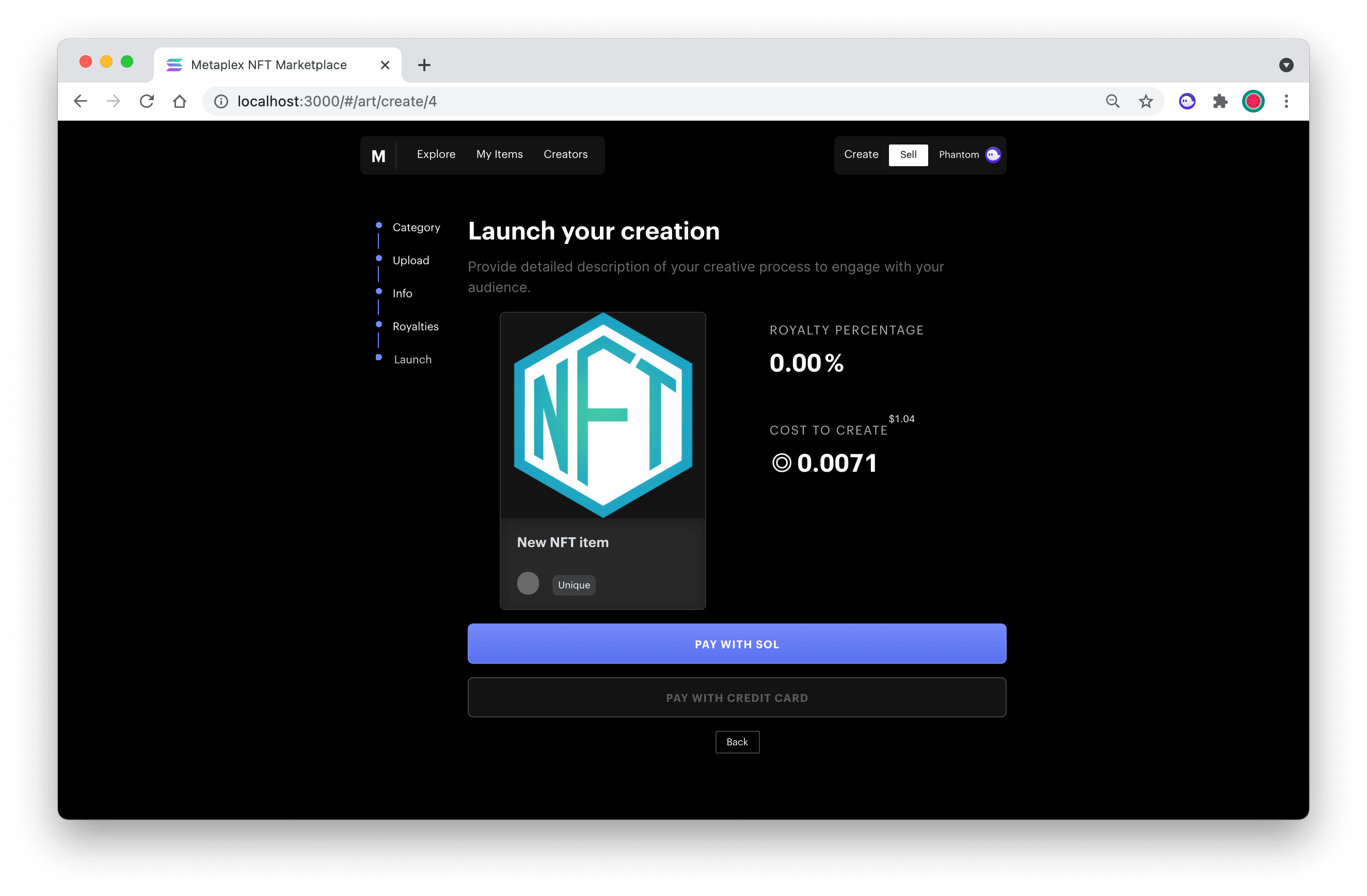Jump to the Royalties step

tap(415, 327)
